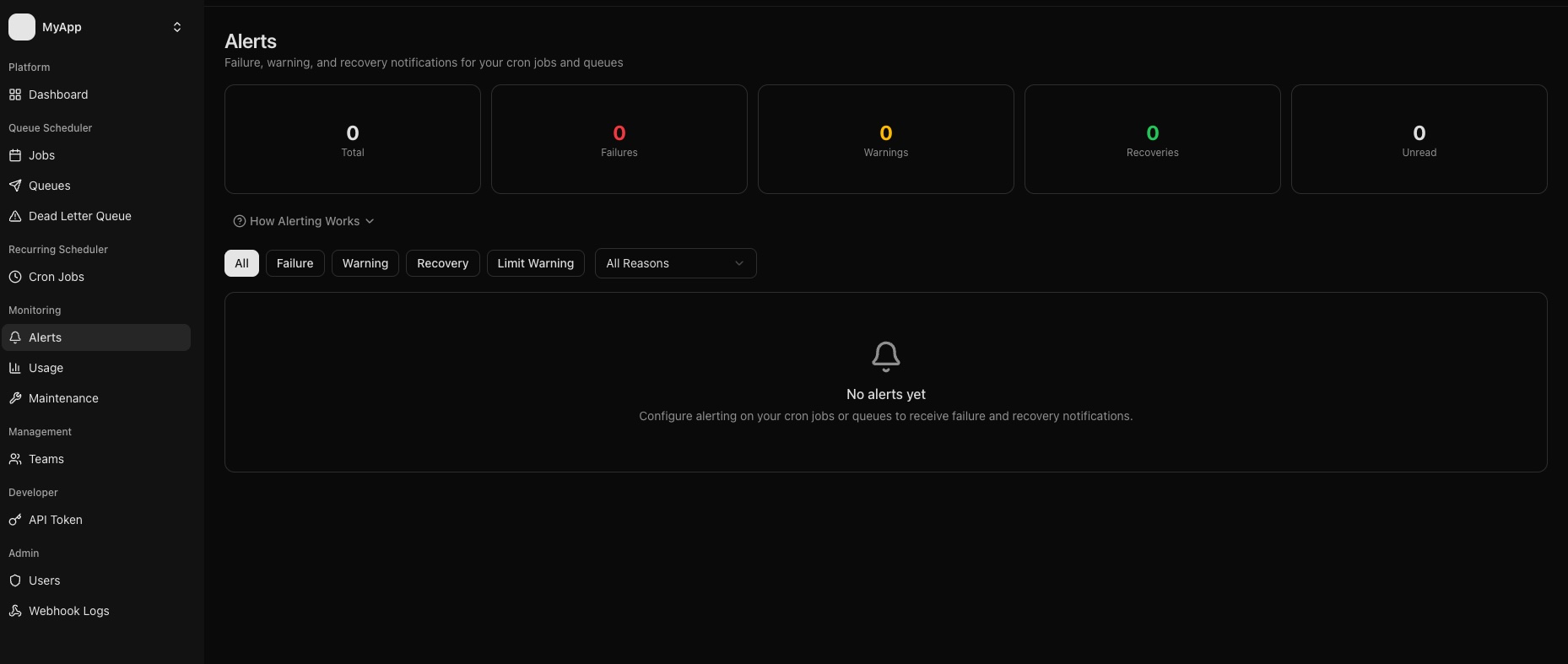Image resolution: width=1568 pixels, height=664 pixels.
Task: Open the MyApp workspace switcher chevrons
Action: coord(177,27)
